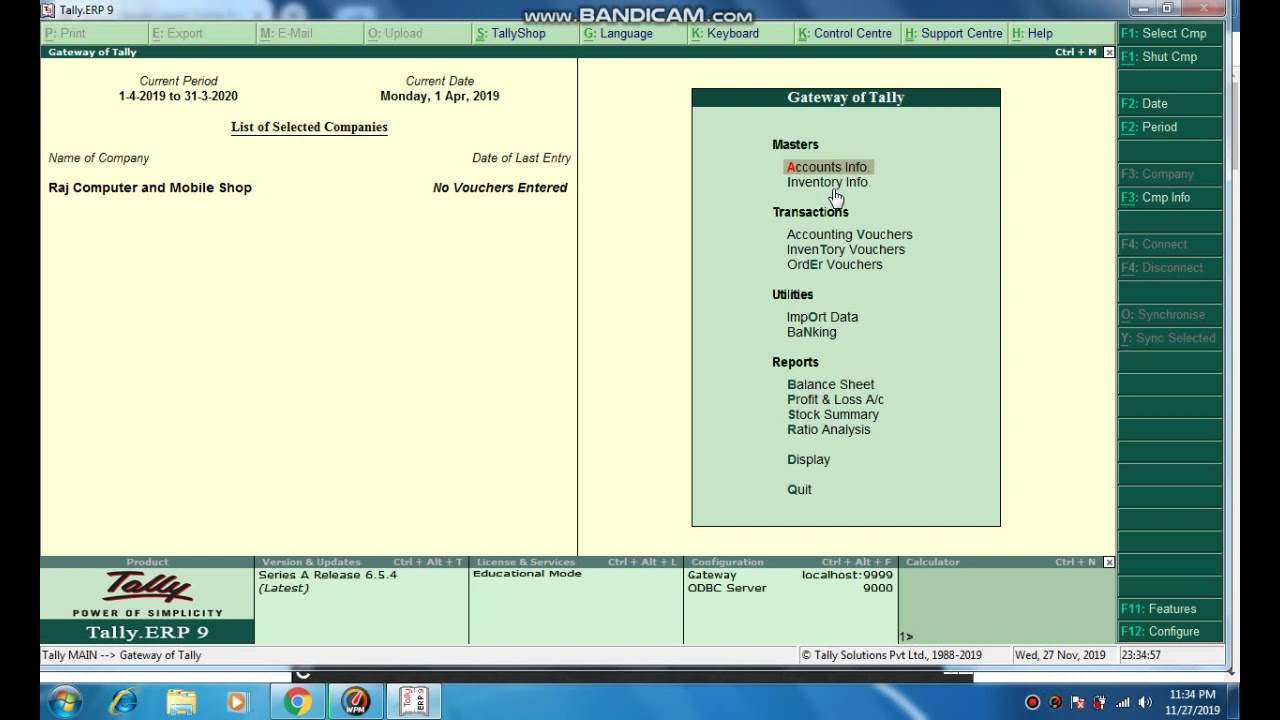Open the volume speaker tray icon
1280x720 pixels.
point(1144,702)
